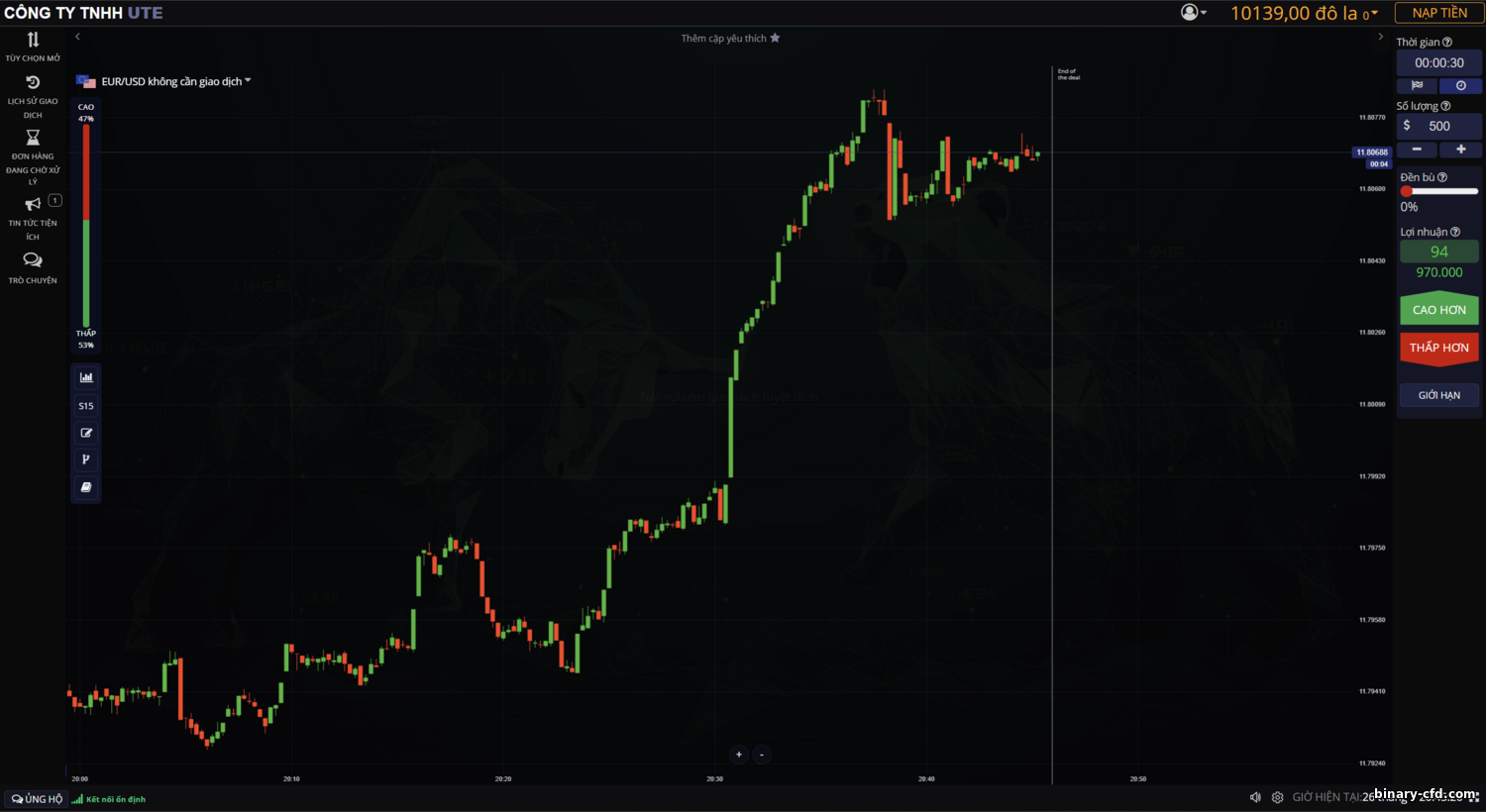Click the book icon in chart tools
The width and height of the screenshot is (1486, 812).
tap(86, 487)
